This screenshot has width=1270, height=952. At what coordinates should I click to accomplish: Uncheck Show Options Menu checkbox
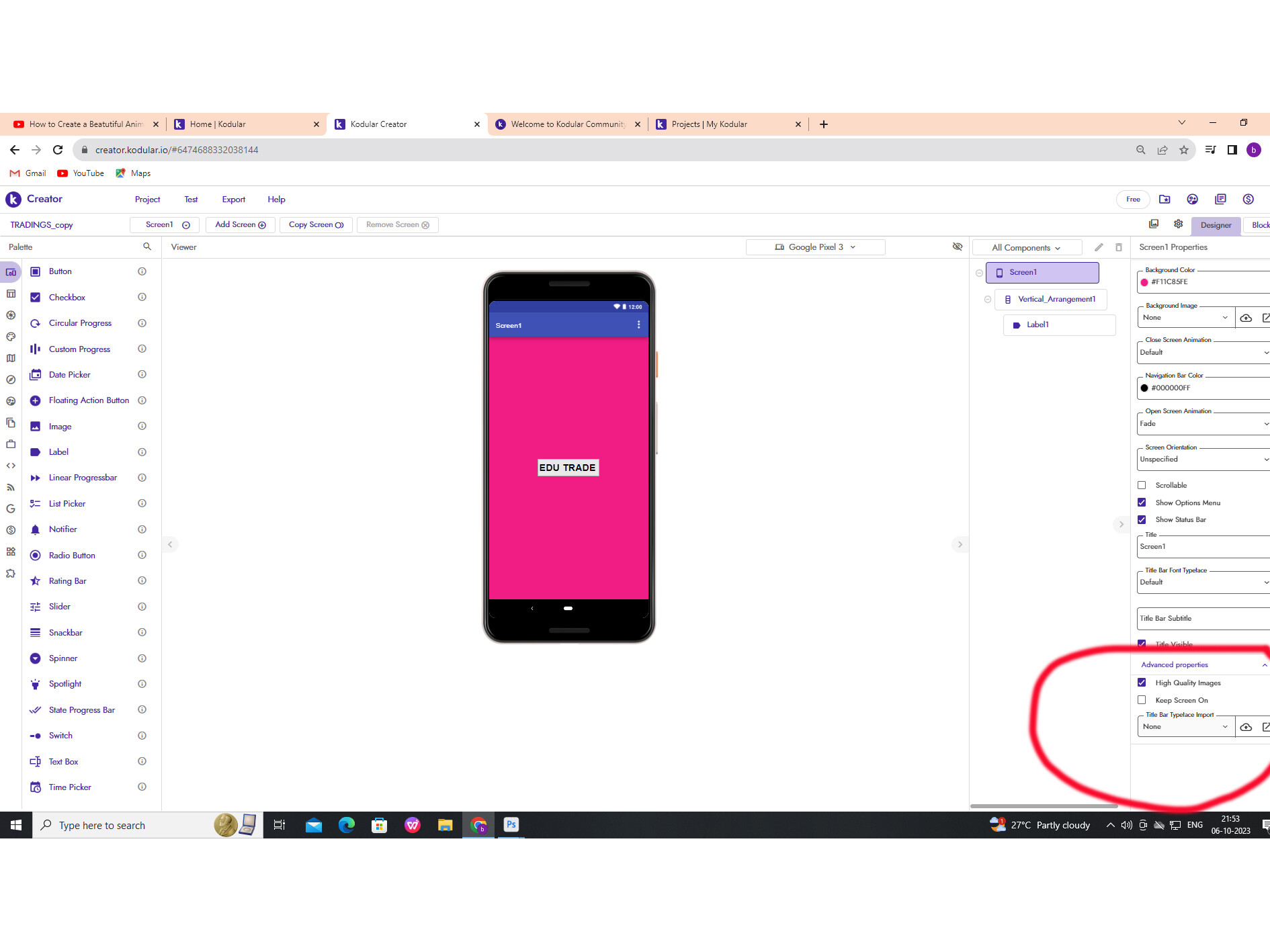(x=1142, y=503)
